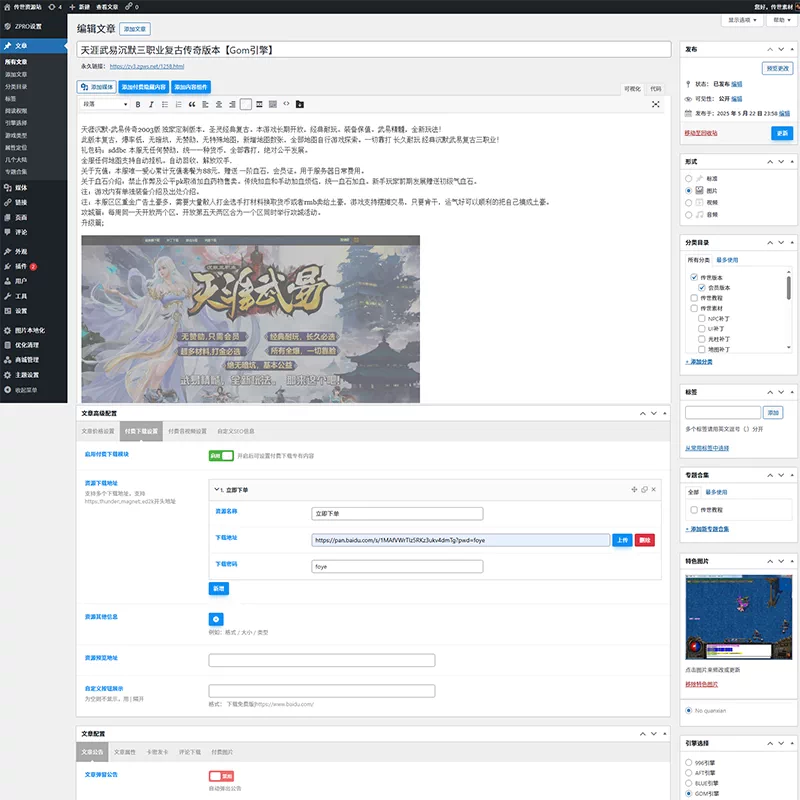
Task: Toggle bold formatting in editor toolbar
Action: (x=138, y=105)
